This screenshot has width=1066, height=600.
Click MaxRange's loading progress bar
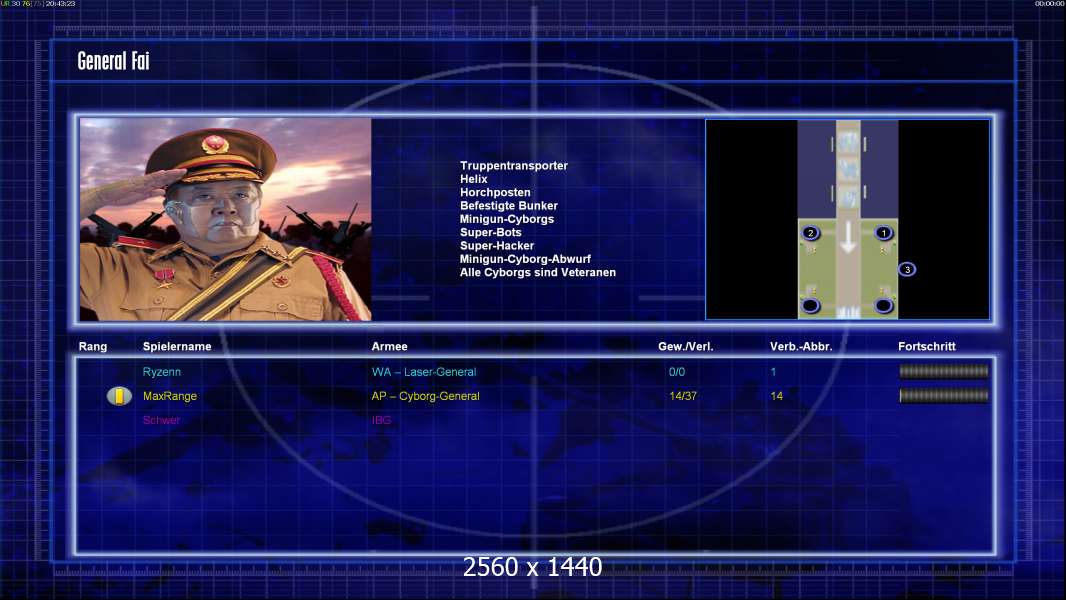point(944,395)
